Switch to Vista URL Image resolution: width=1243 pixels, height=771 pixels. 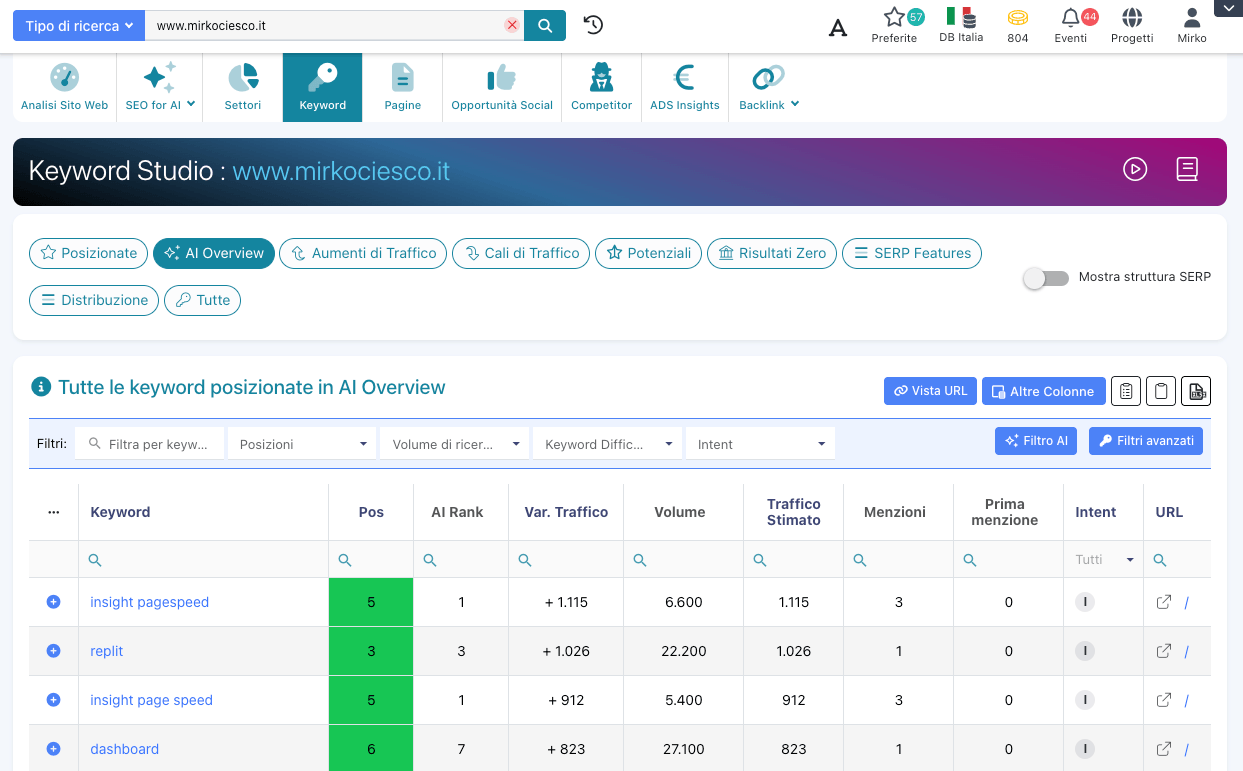(930, 391)
